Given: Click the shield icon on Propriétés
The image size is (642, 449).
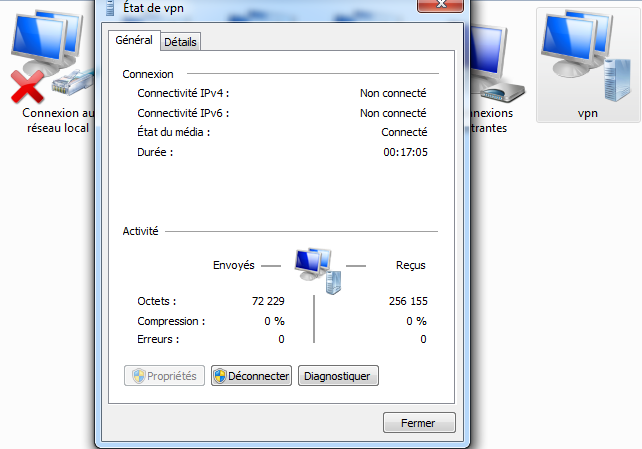Looking at the screenshot, I should click(139, 376).
